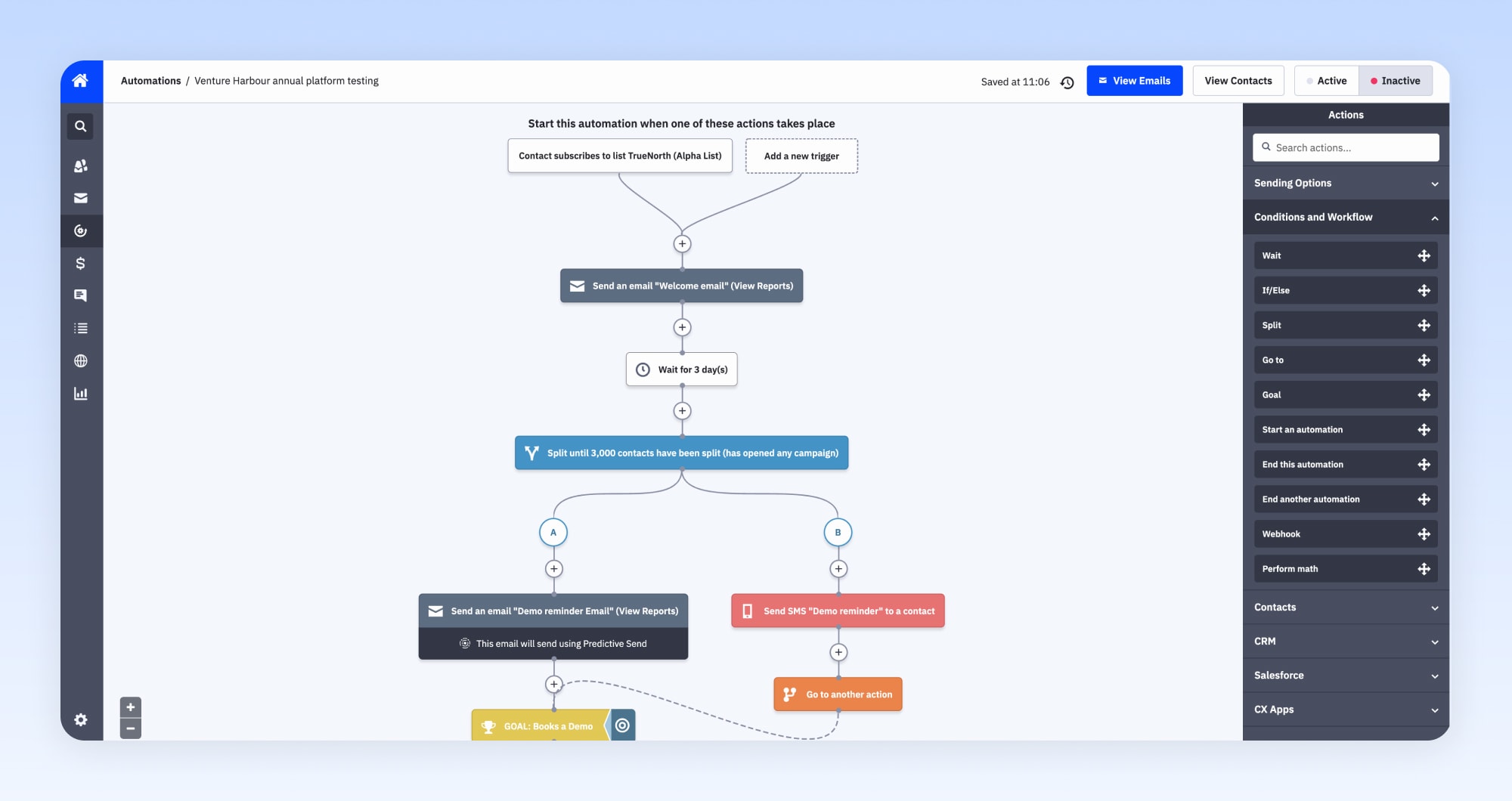Open the Automations breadcrumb link

151,80
